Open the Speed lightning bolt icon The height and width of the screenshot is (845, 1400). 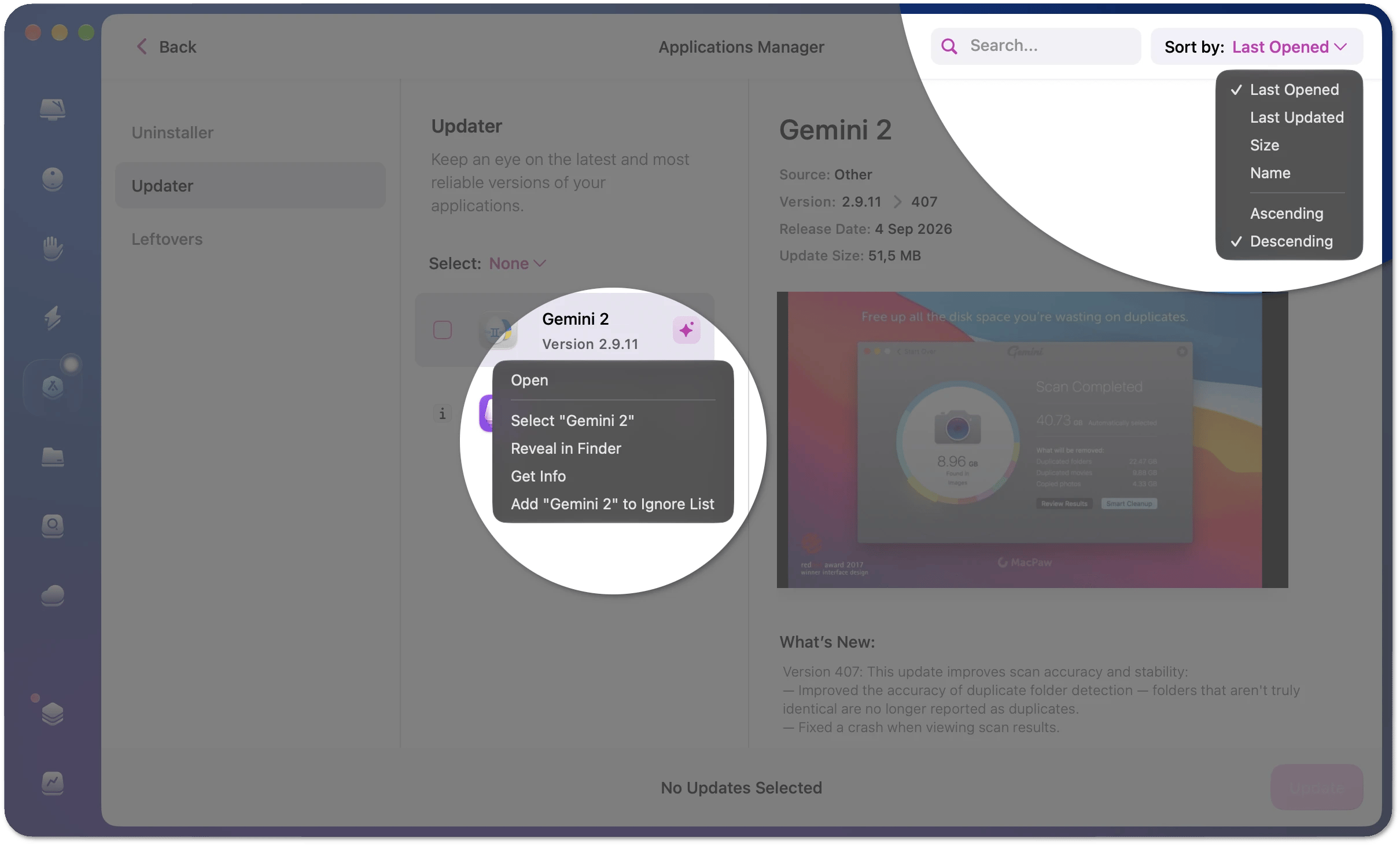coord(52,318)
